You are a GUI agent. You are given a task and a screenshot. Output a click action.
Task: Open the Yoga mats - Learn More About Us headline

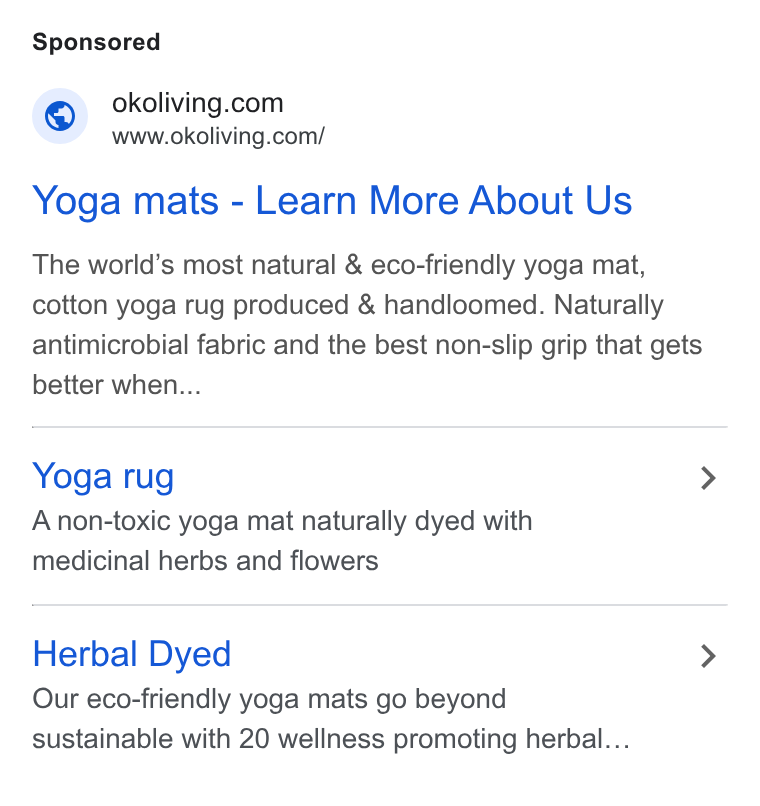332,200
